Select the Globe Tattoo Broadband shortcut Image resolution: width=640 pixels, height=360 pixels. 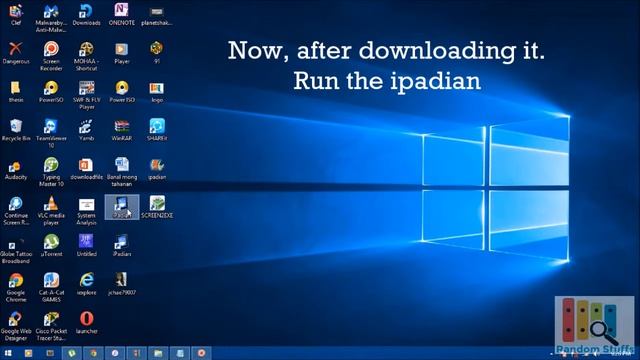16,250
